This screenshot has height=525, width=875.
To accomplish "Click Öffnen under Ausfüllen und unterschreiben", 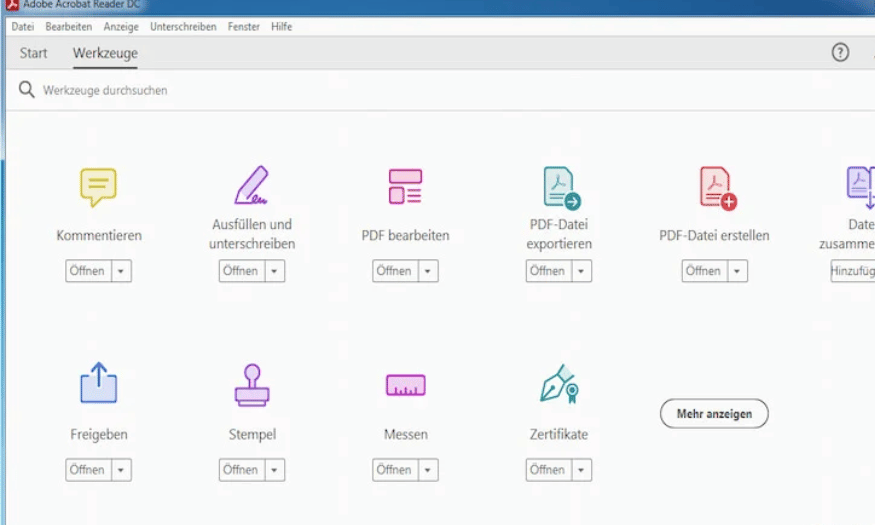I will [x=242, y=271].
